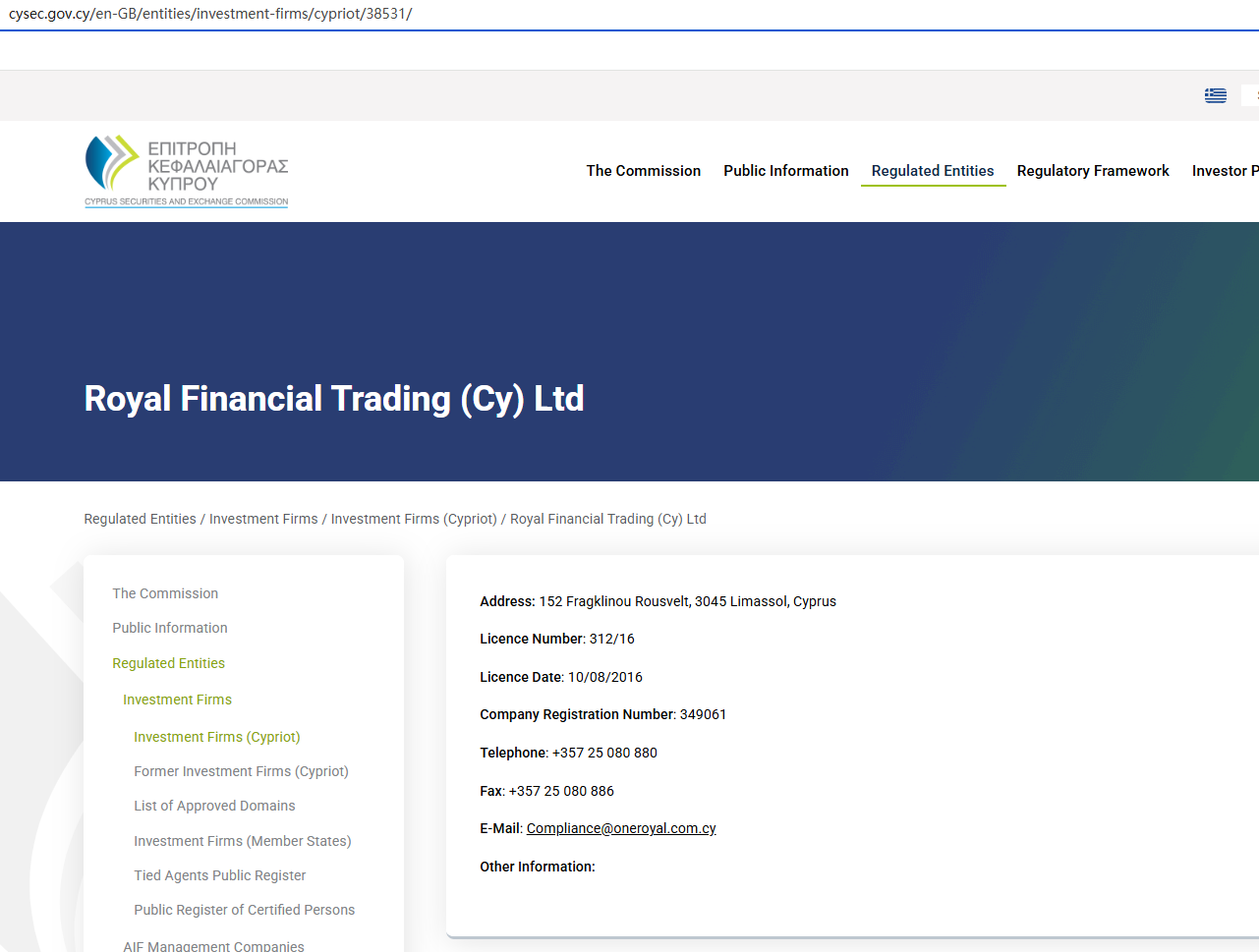Open Former Investment Firms (Cypriot) sidebar link
This screenshot has height=952, width=1259.
click(242, 771)
